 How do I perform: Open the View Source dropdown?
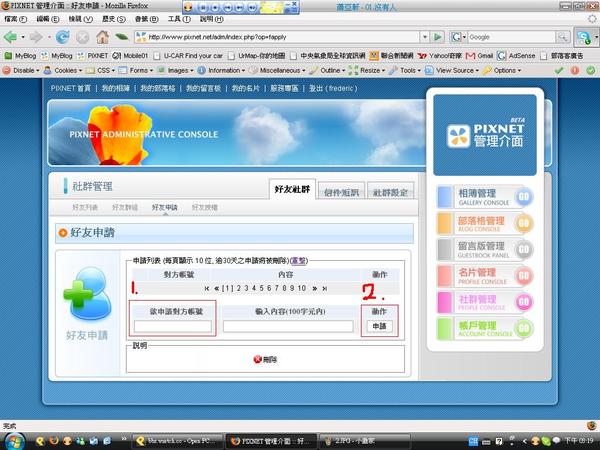452,70
